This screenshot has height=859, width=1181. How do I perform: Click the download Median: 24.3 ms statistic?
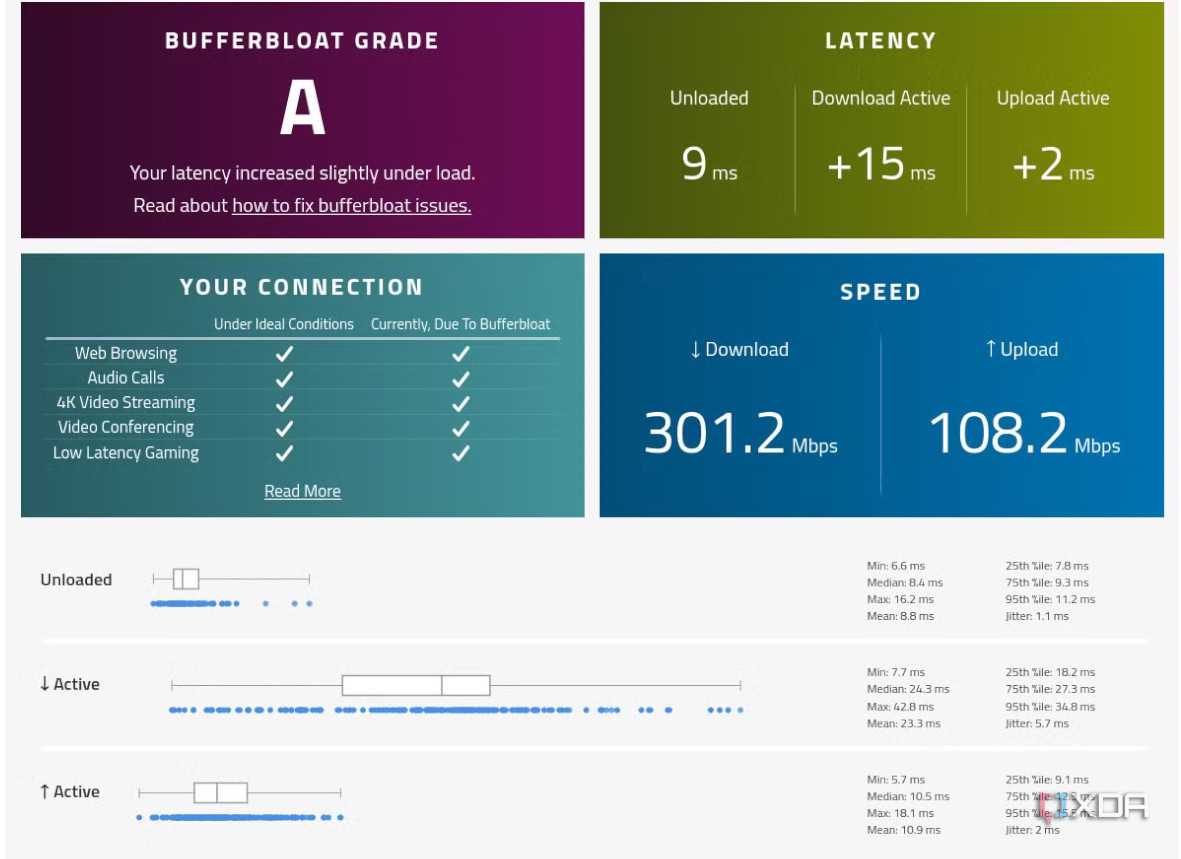click(908, 689)
